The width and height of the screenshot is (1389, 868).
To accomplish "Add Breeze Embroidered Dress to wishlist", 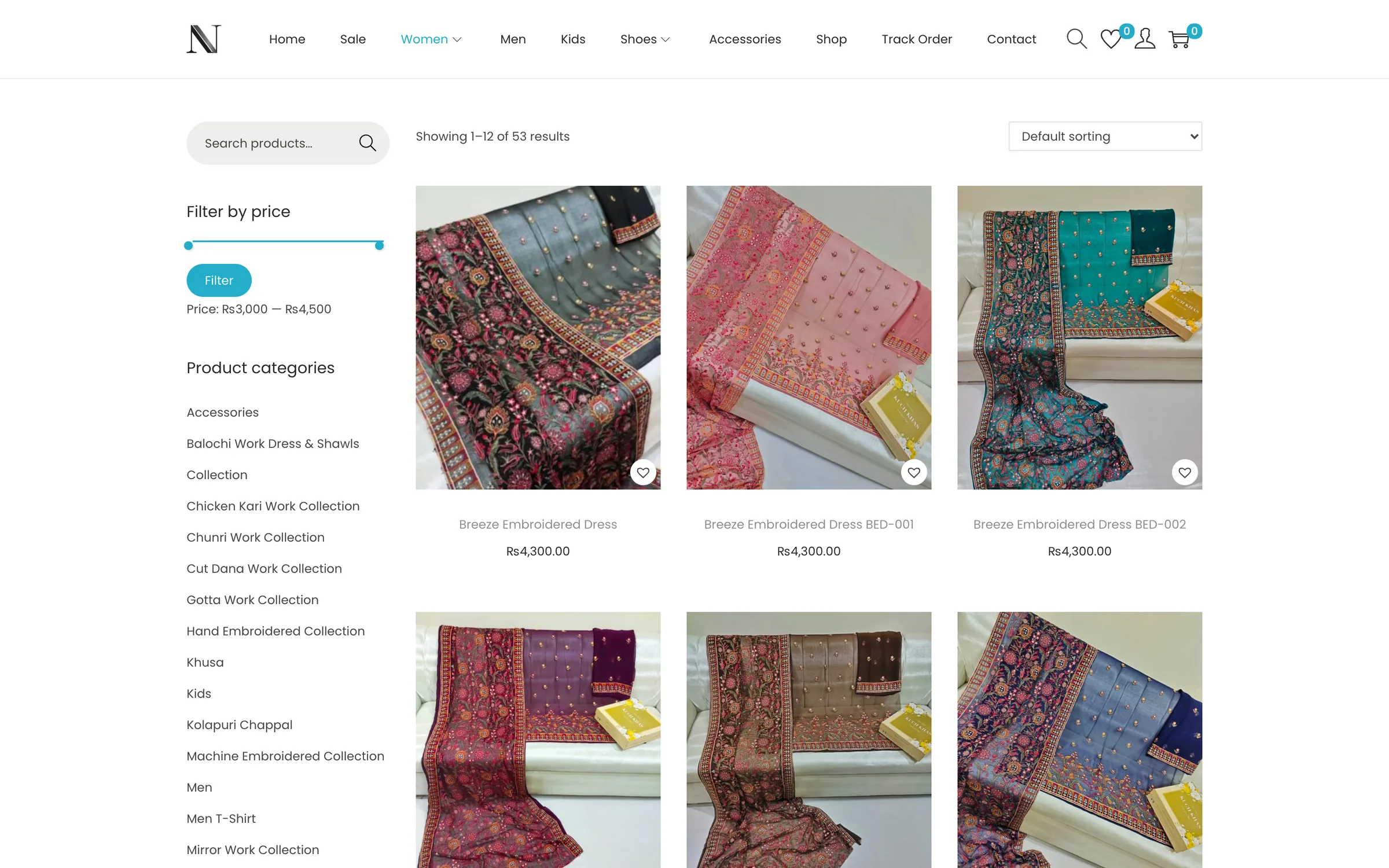I will point(643,473).
